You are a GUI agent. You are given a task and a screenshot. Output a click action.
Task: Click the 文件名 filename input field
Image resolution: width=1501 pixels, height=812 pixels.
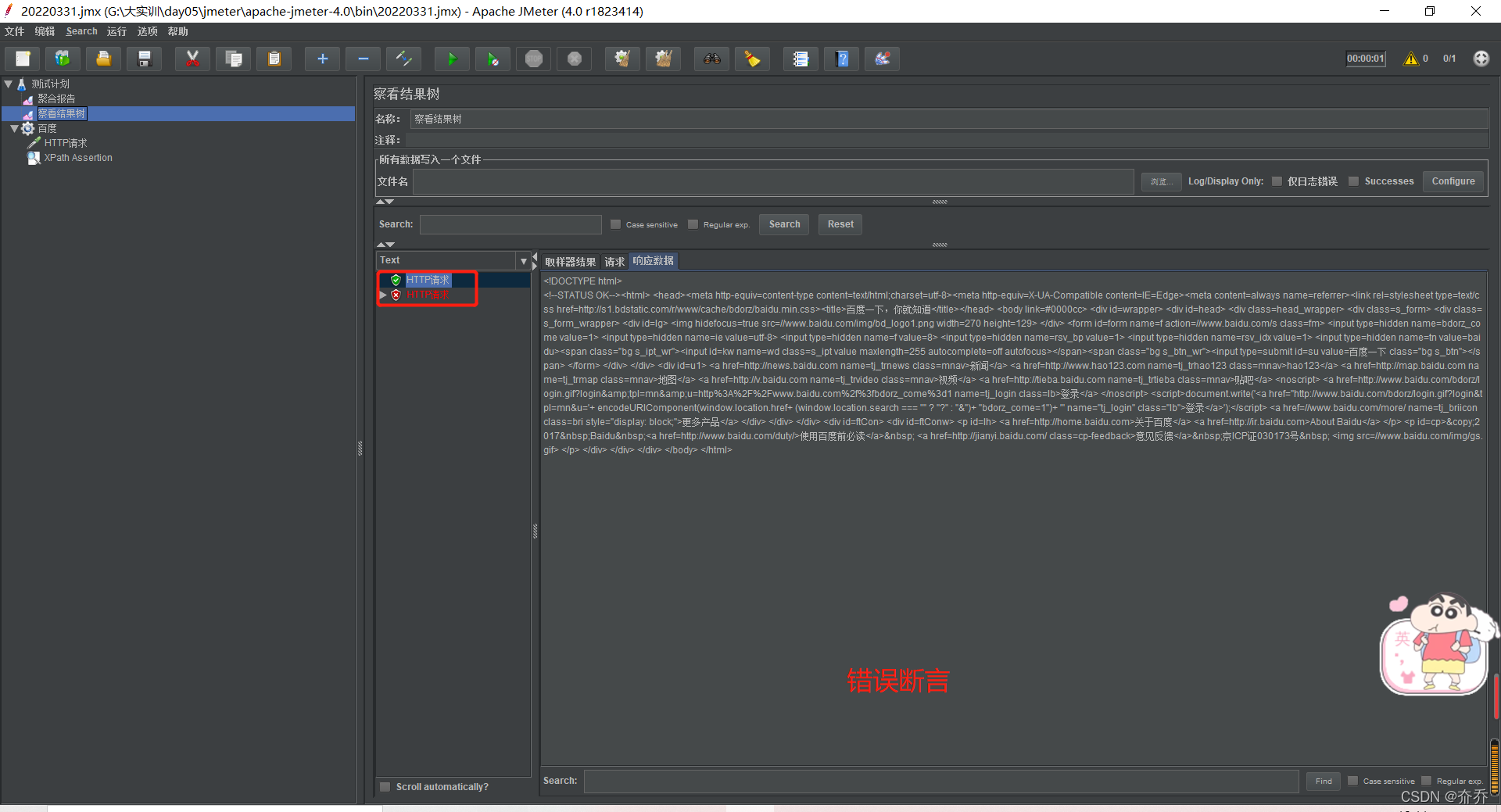(x=773, y=181)
